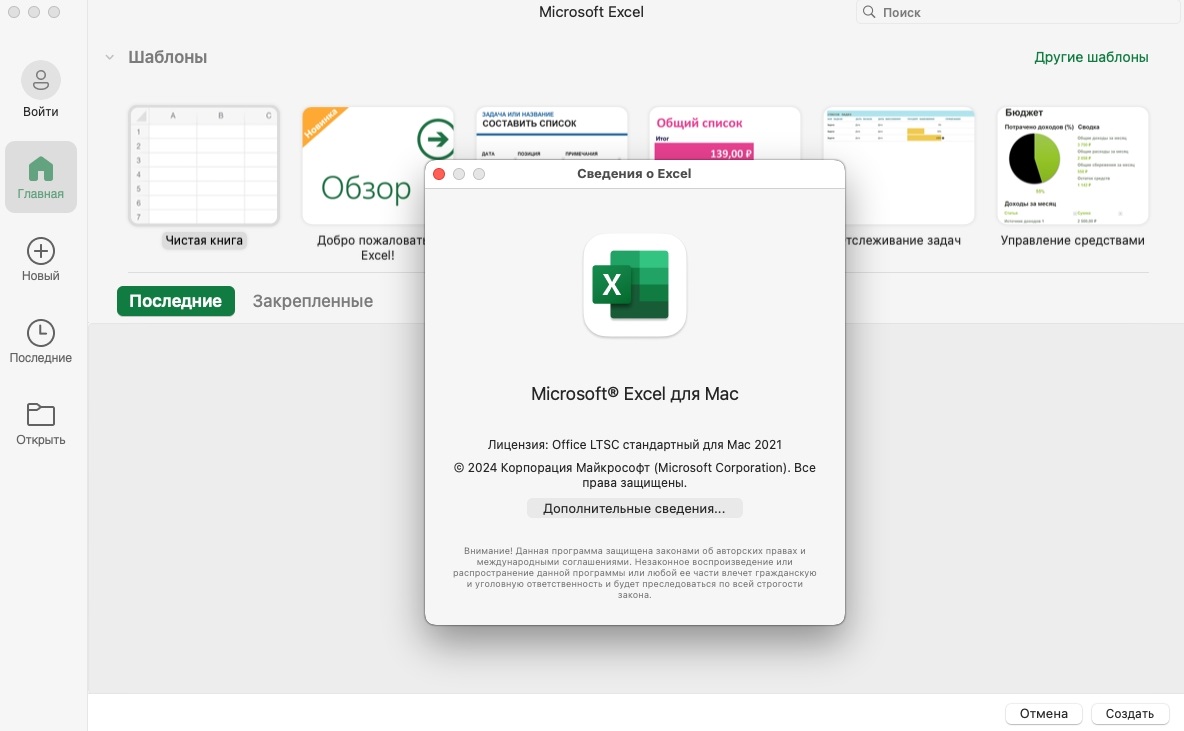This screenshot has width=1184, height=731.
Task: Choose the Управление средствами budget template
Action: pos(1072,166)
